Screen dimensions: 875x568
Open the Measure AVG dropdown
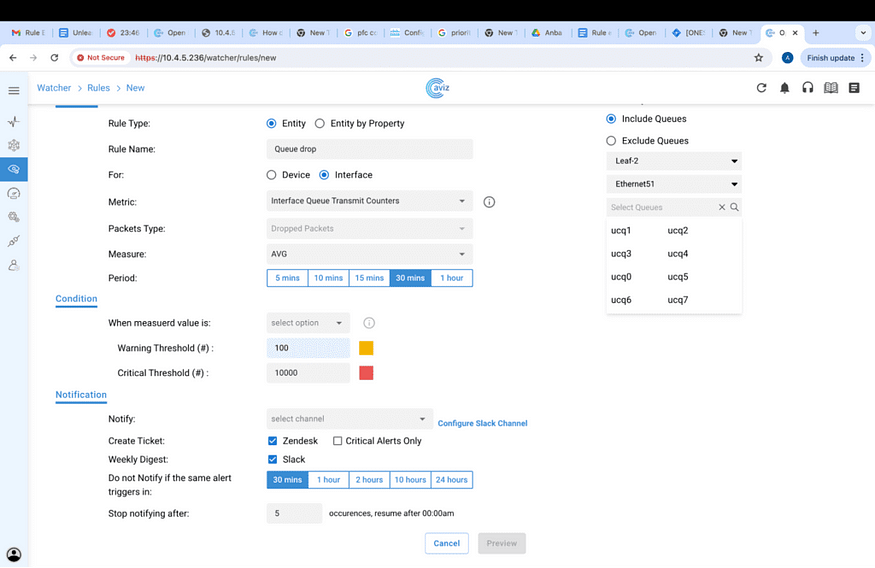pyautogui.click(x=369, y=254)
